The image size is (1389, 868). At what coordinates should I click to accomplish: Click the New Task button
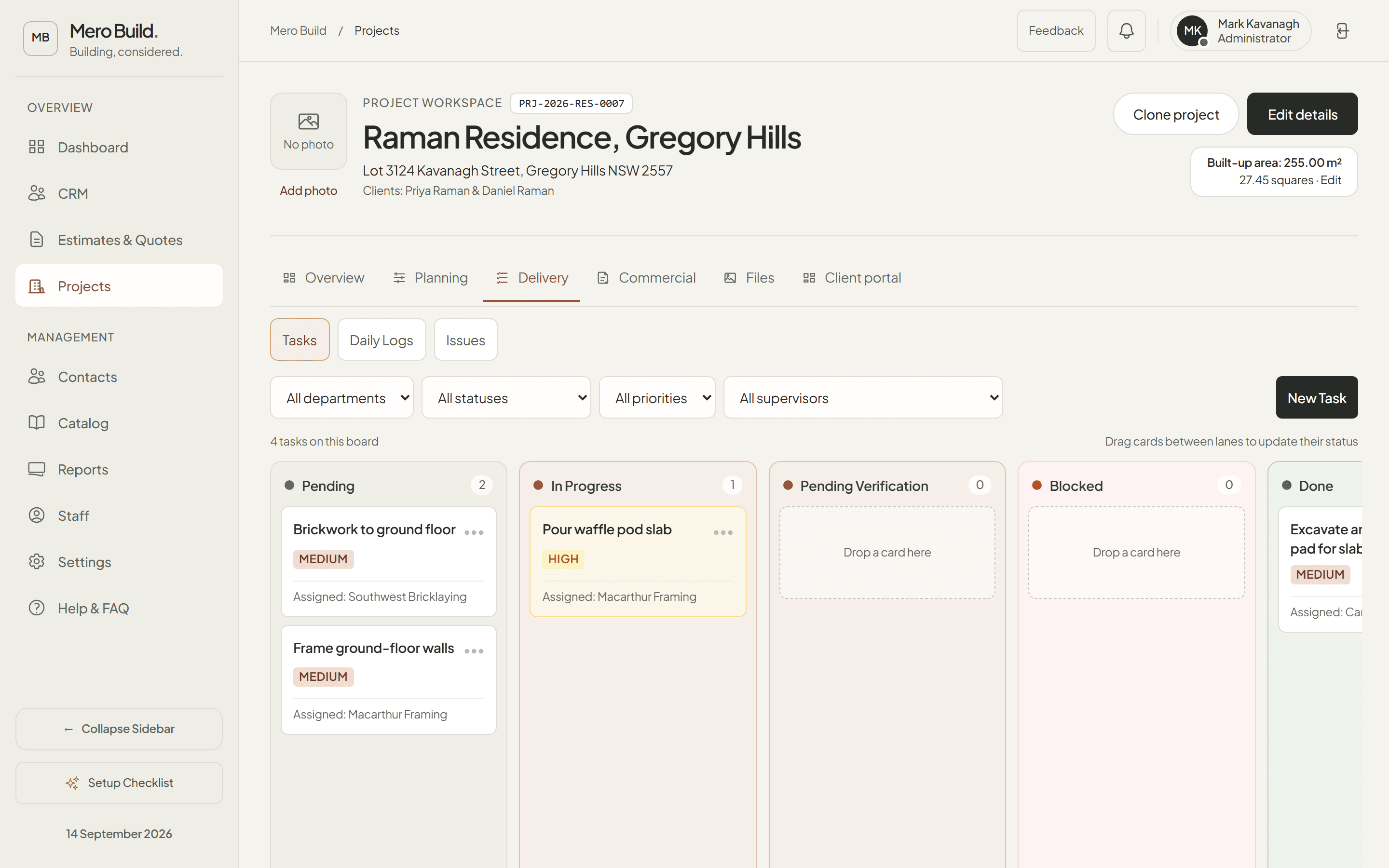point(1317,397)
